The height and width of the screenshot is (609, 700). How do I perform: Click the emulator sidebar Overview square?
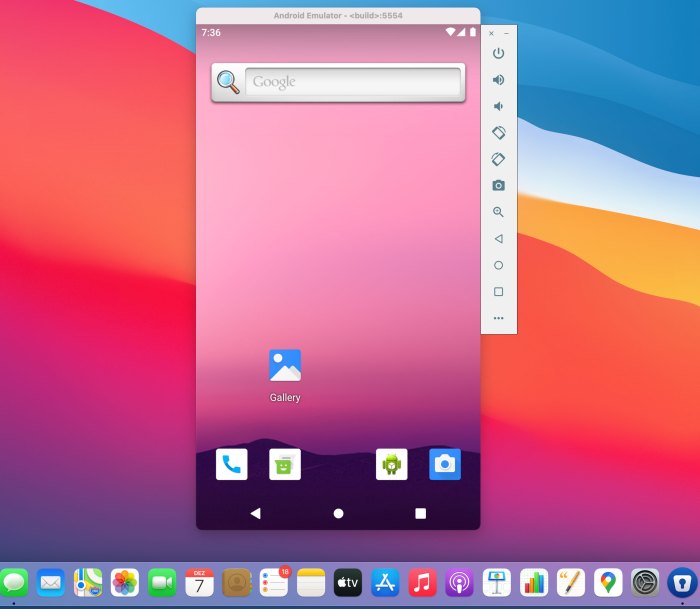[x=499, y=292]
